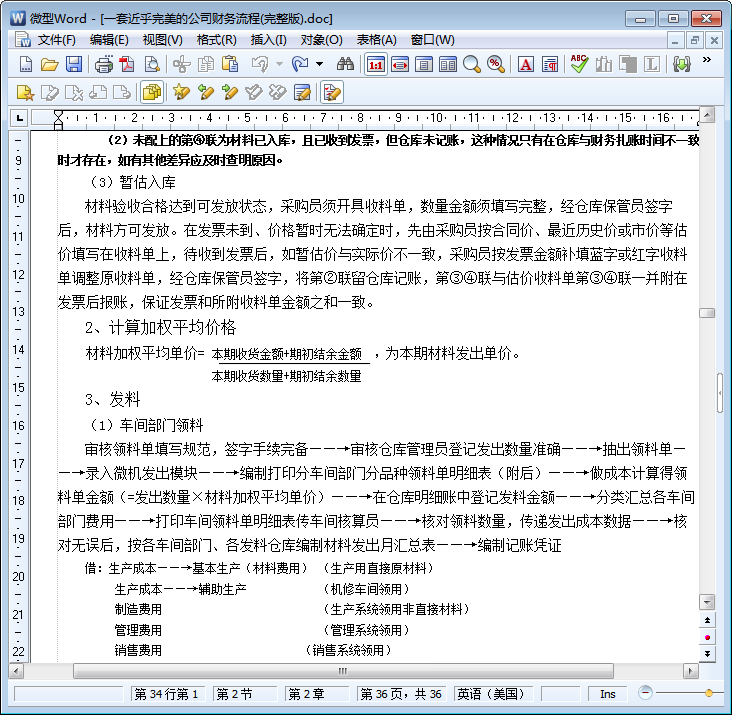The image size is (732, 715).
Task: Toggle the stacked yellow notes button
Action: 152,92
